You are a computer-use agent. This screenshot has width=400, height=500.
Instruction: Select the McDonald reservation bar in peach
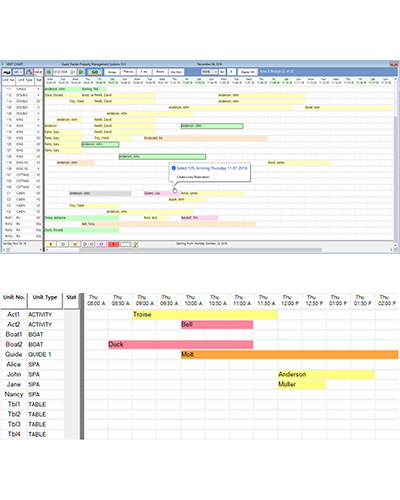click(x=206, y=138)
